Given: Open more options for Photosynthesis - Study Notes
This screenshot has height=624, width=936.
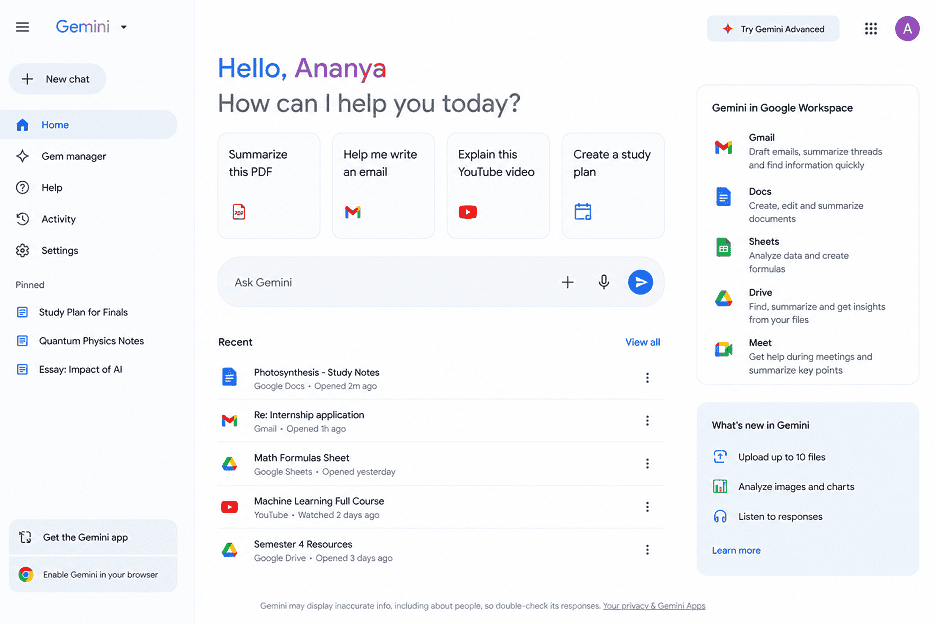Looking at the screenshot, I should tap(647, 378).
